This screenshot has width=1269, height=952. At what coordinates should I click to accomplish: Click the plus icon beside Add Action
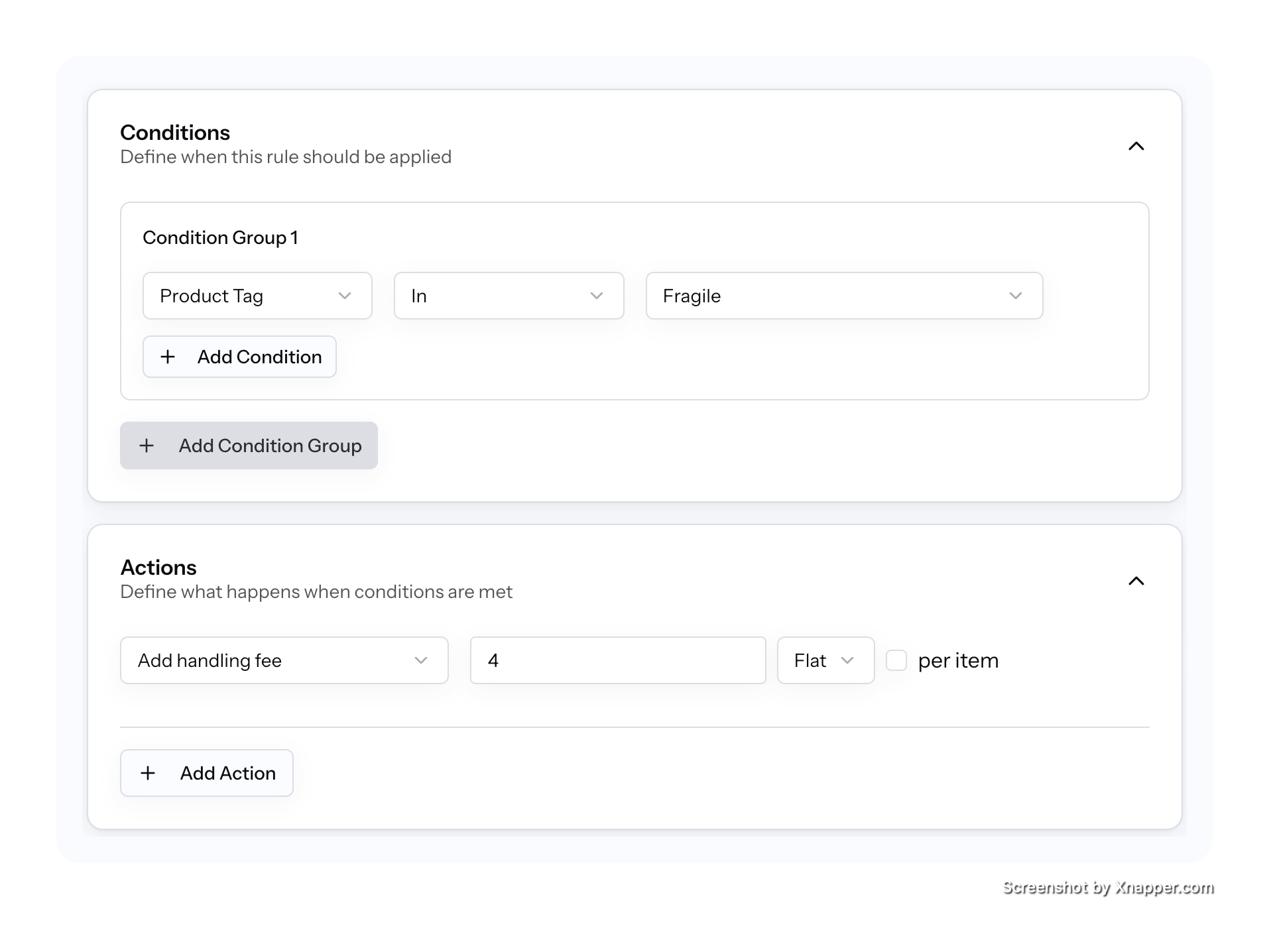coord(148,773)
